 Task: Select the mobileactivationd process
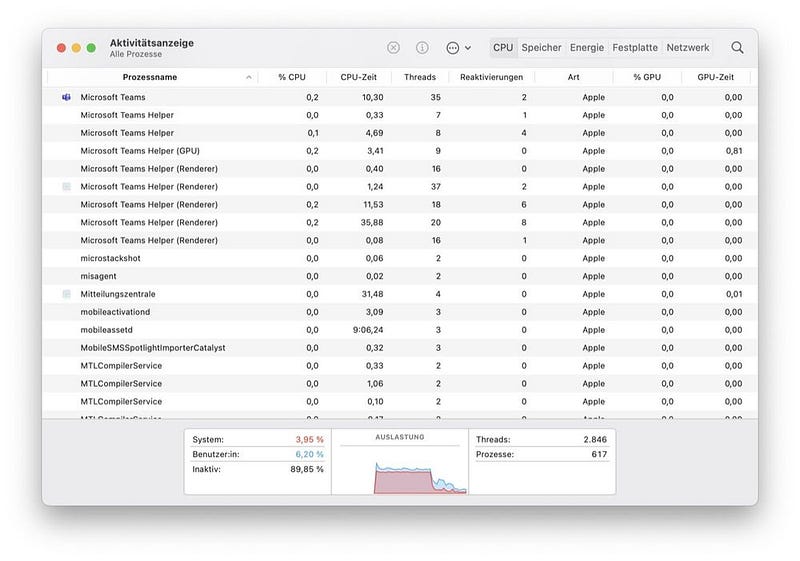pyautogui.click(x=400, y=312)
